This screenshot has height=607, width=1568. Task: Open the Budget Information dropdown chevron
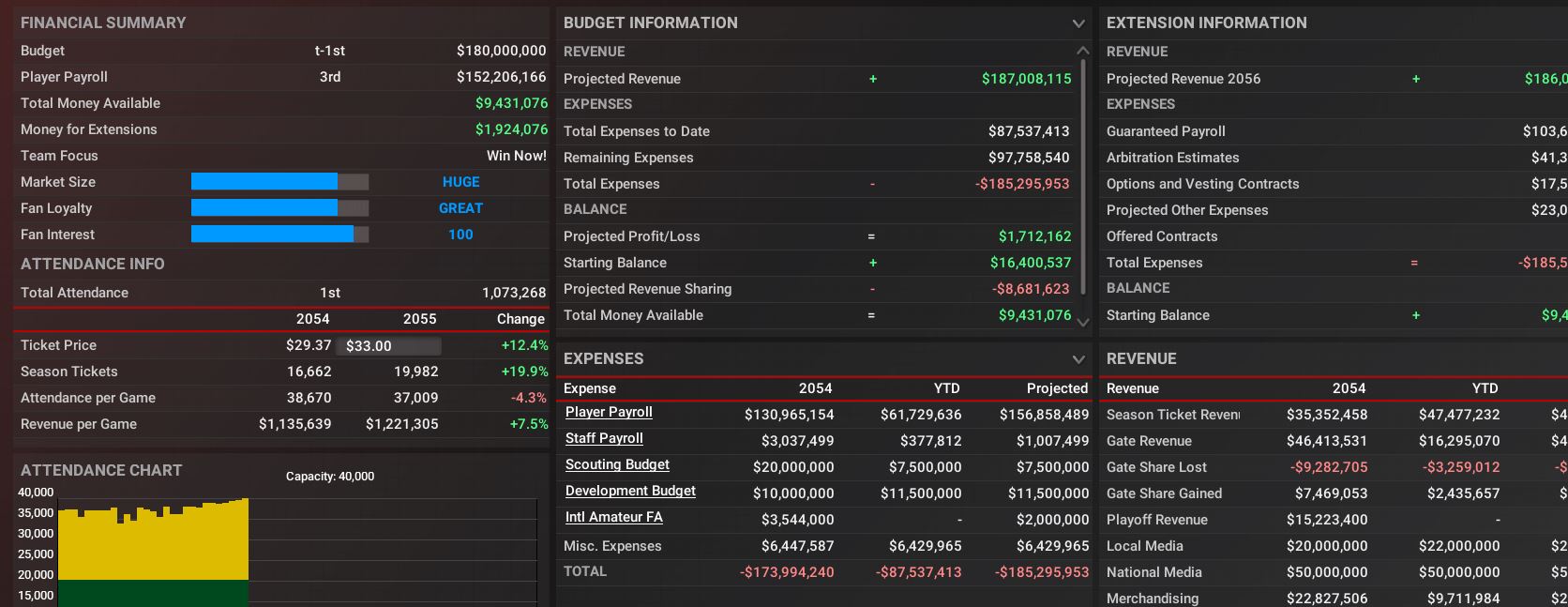point(1078,23)
